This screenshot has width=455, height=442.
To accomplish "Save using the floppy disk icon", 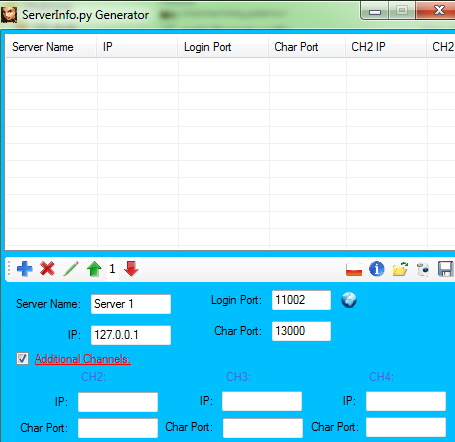I will click(446, 269).
